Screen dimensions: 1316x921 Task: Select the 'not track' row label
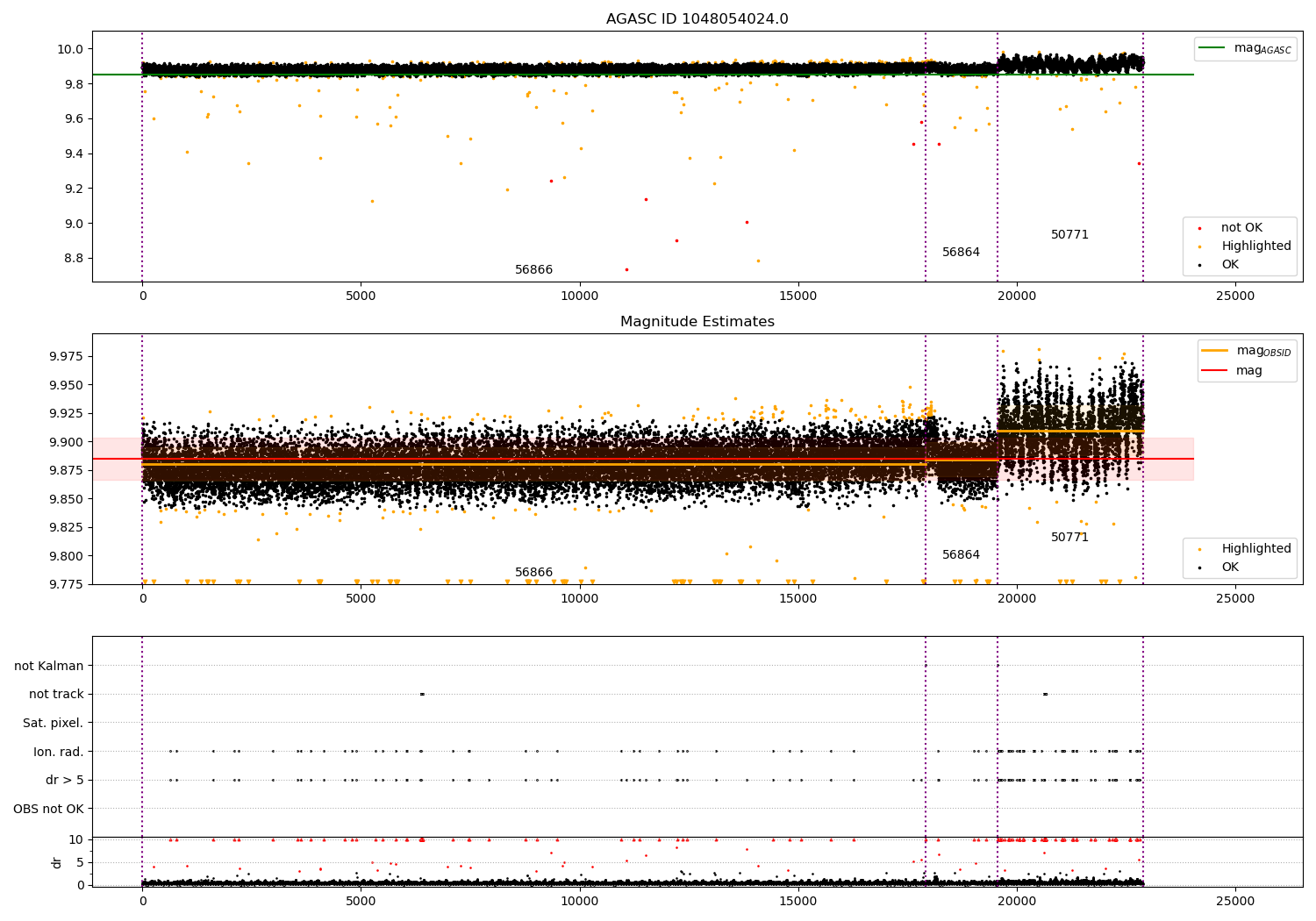tap(56, 695)
